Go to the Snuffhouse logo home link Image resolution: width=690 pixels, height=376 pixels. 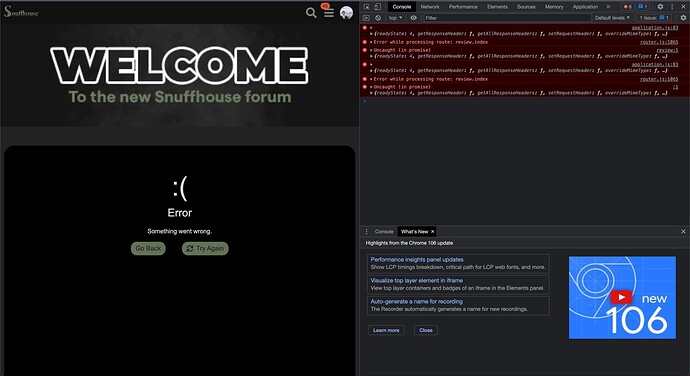21,12
